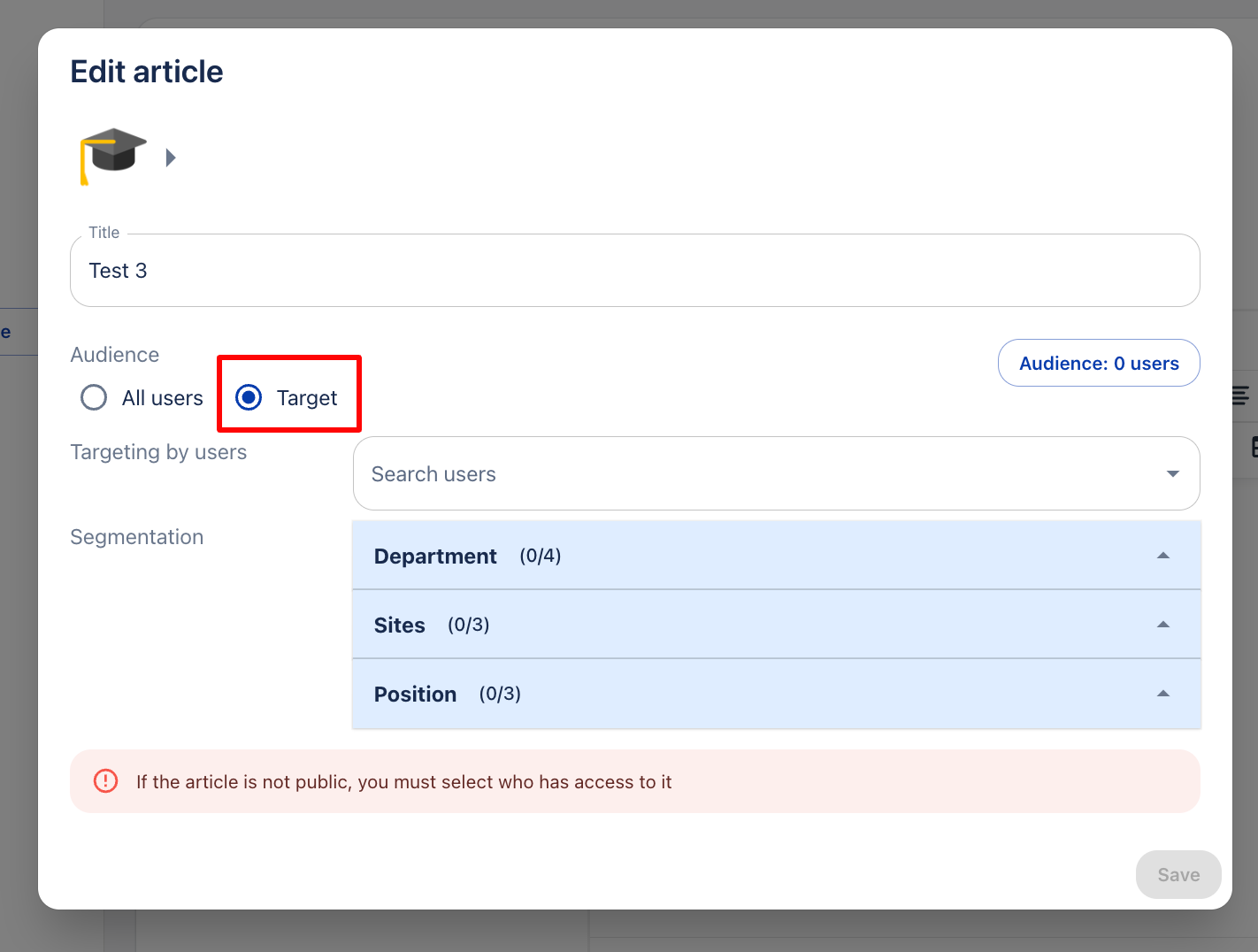Click the Department caret arrow icon

click(x=1163, y=556)
